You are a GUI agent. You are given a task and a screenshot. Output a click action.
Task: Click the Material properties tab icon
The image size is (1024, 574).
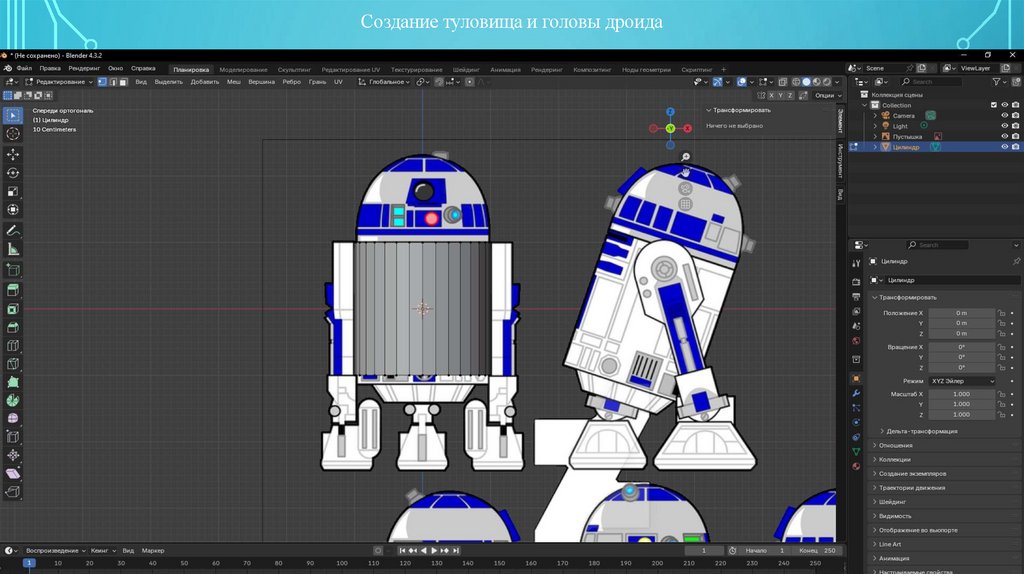click(x=856, y=466)
